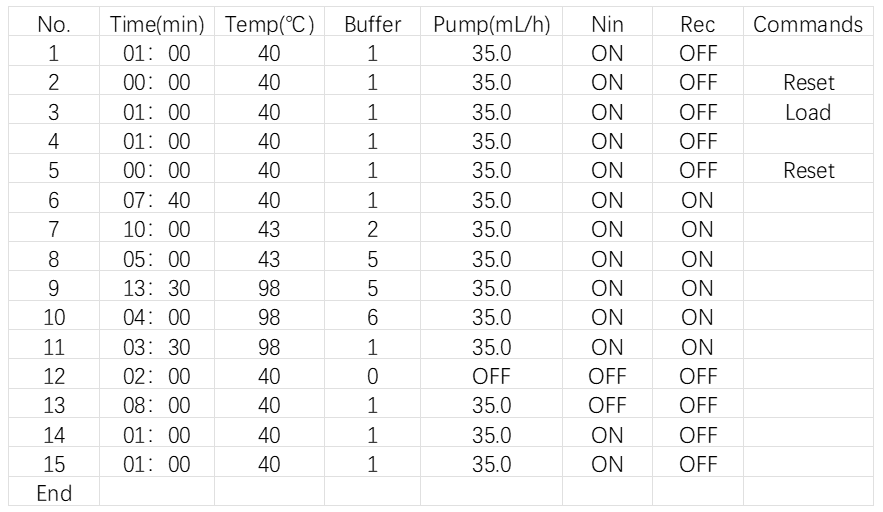
Task: Select the 13:30 time cell in row 9
Action: 157,288
